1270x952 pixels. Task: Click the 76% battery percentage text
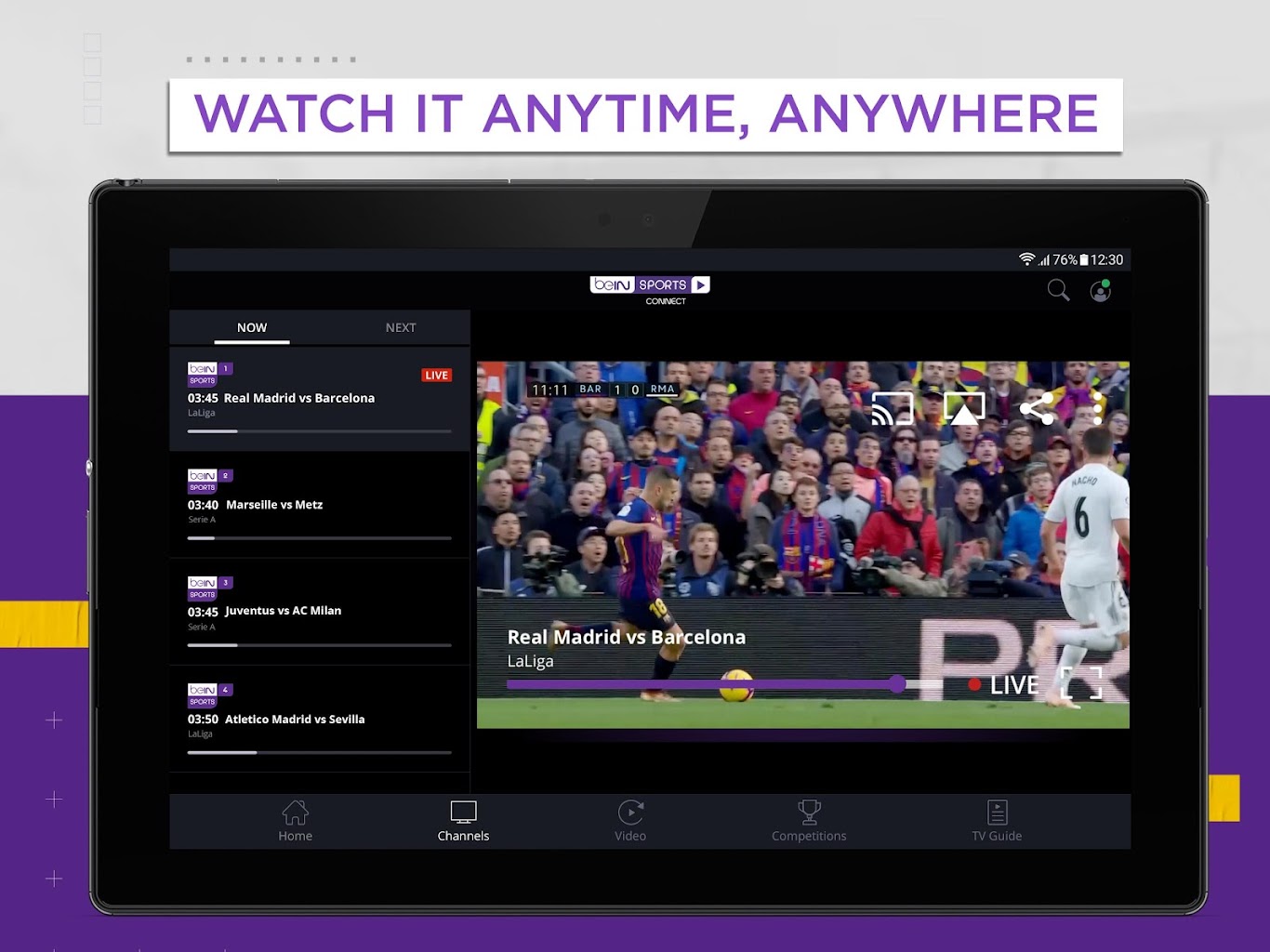1065,259
